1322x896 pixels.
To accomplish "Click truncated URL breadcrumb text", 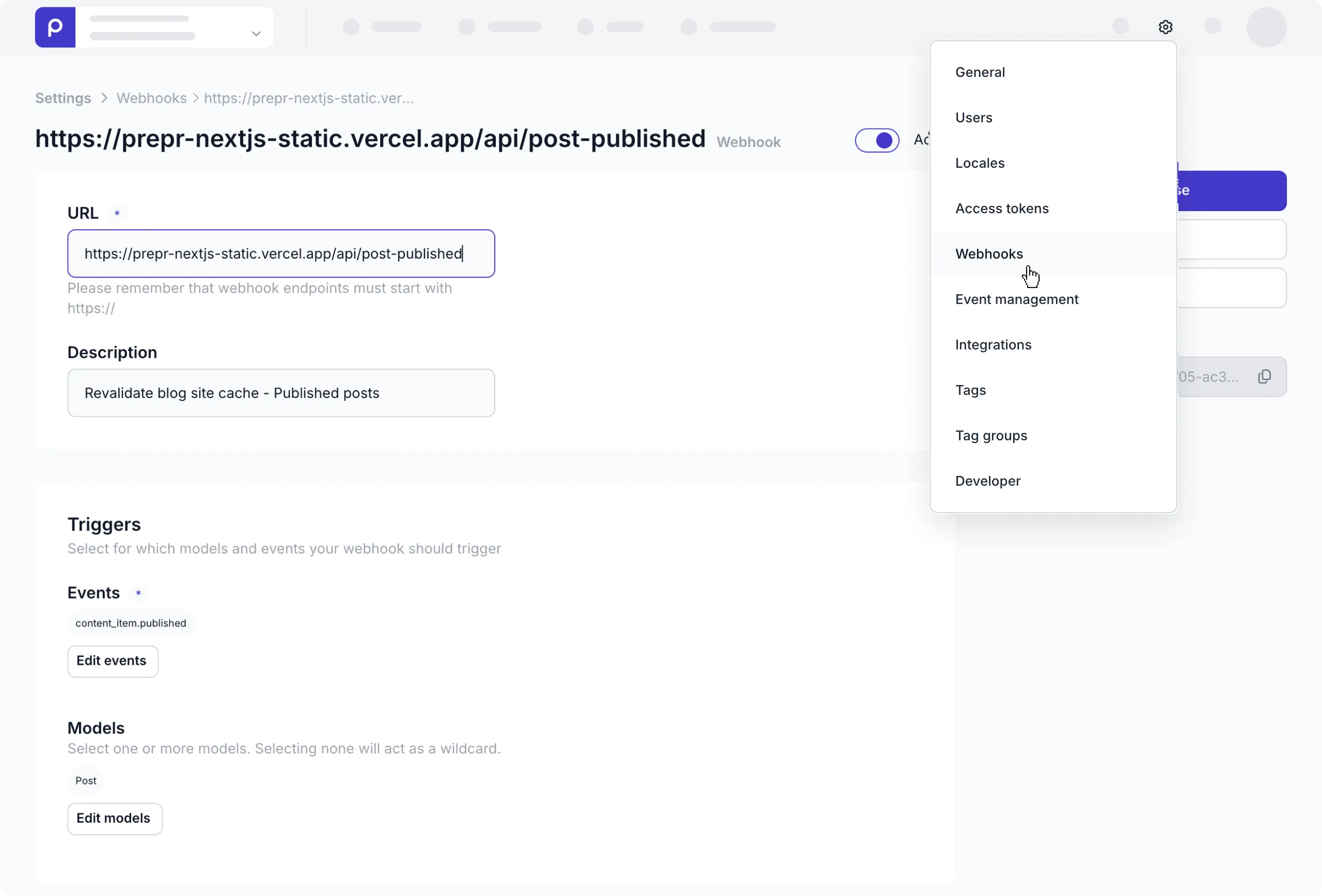I will pyautogui.click(x=308, y=99).
